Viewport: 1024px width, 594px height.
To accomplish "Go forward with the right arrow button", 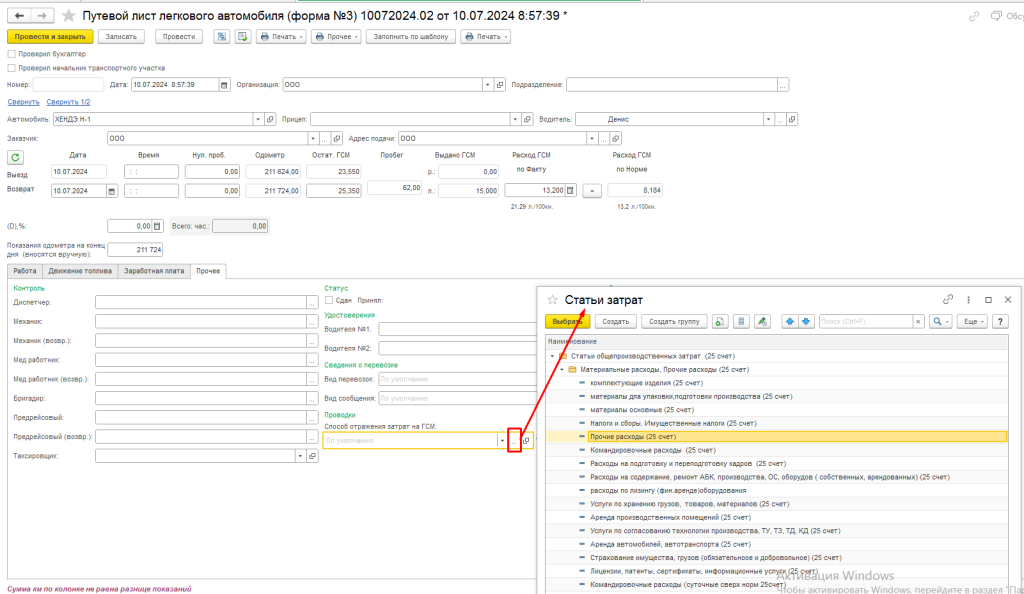I will tap(42, 16).
